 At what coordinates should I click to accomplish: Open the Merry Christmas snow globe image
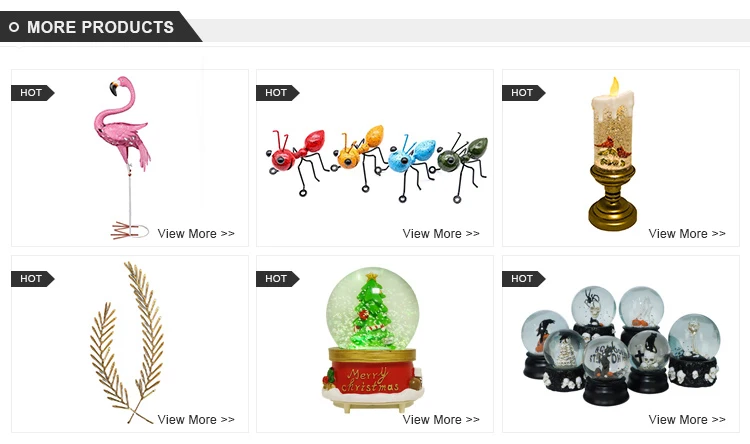pos(373,339)
